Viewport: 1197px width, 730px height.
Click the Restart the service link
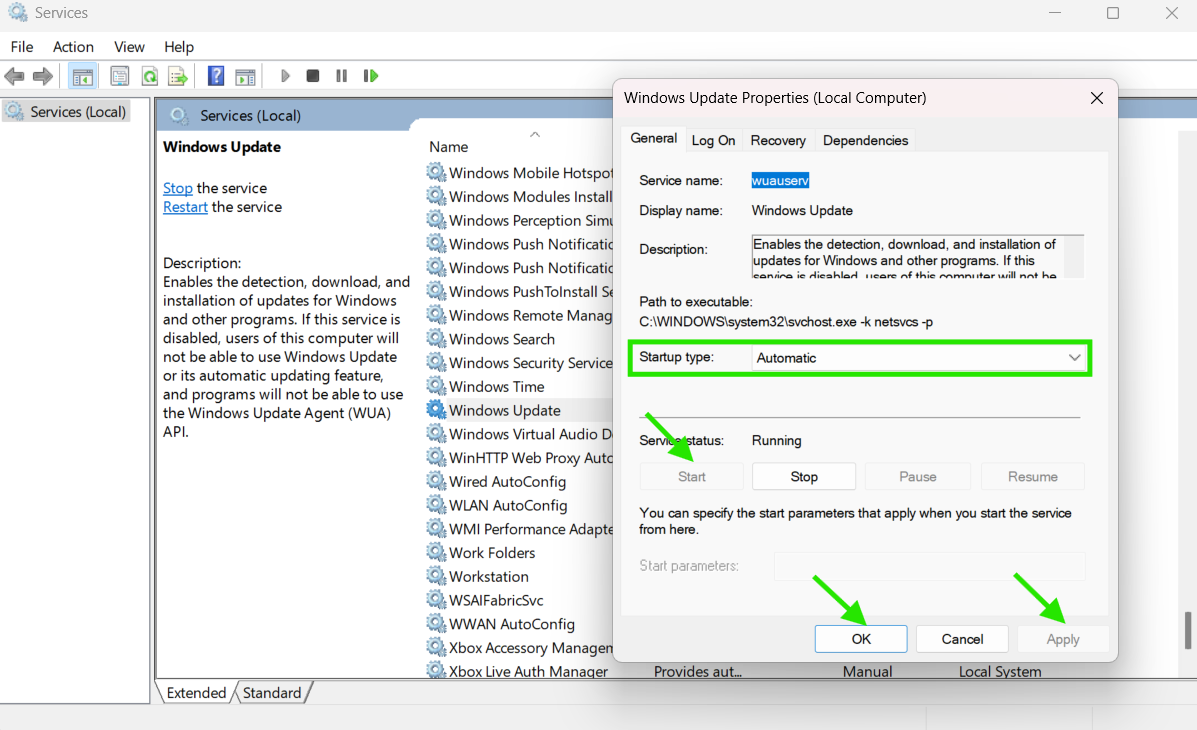185,207
